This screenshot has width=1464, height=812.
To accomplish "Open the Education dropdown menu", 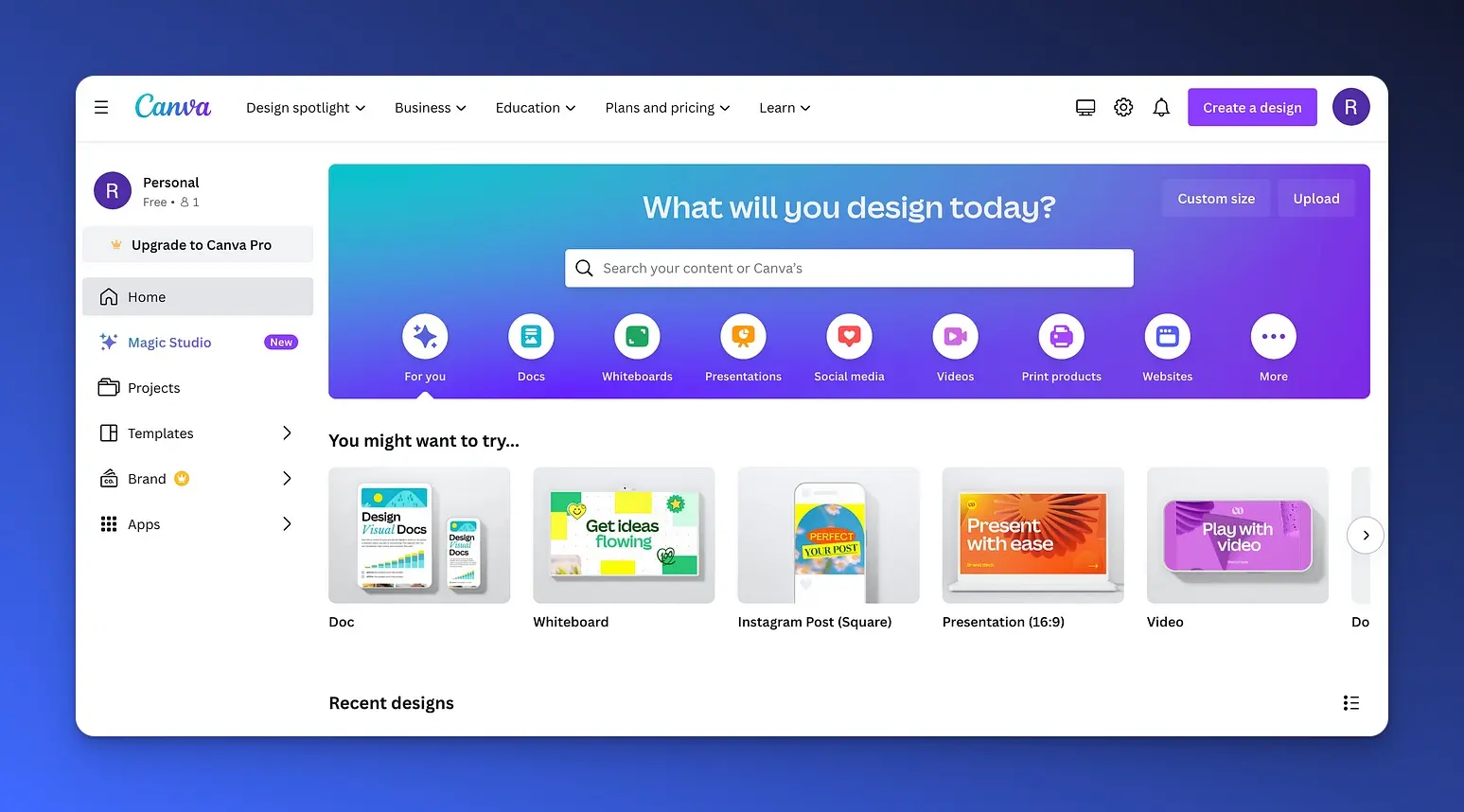I will pyautogui.click(x=536, y=108).
